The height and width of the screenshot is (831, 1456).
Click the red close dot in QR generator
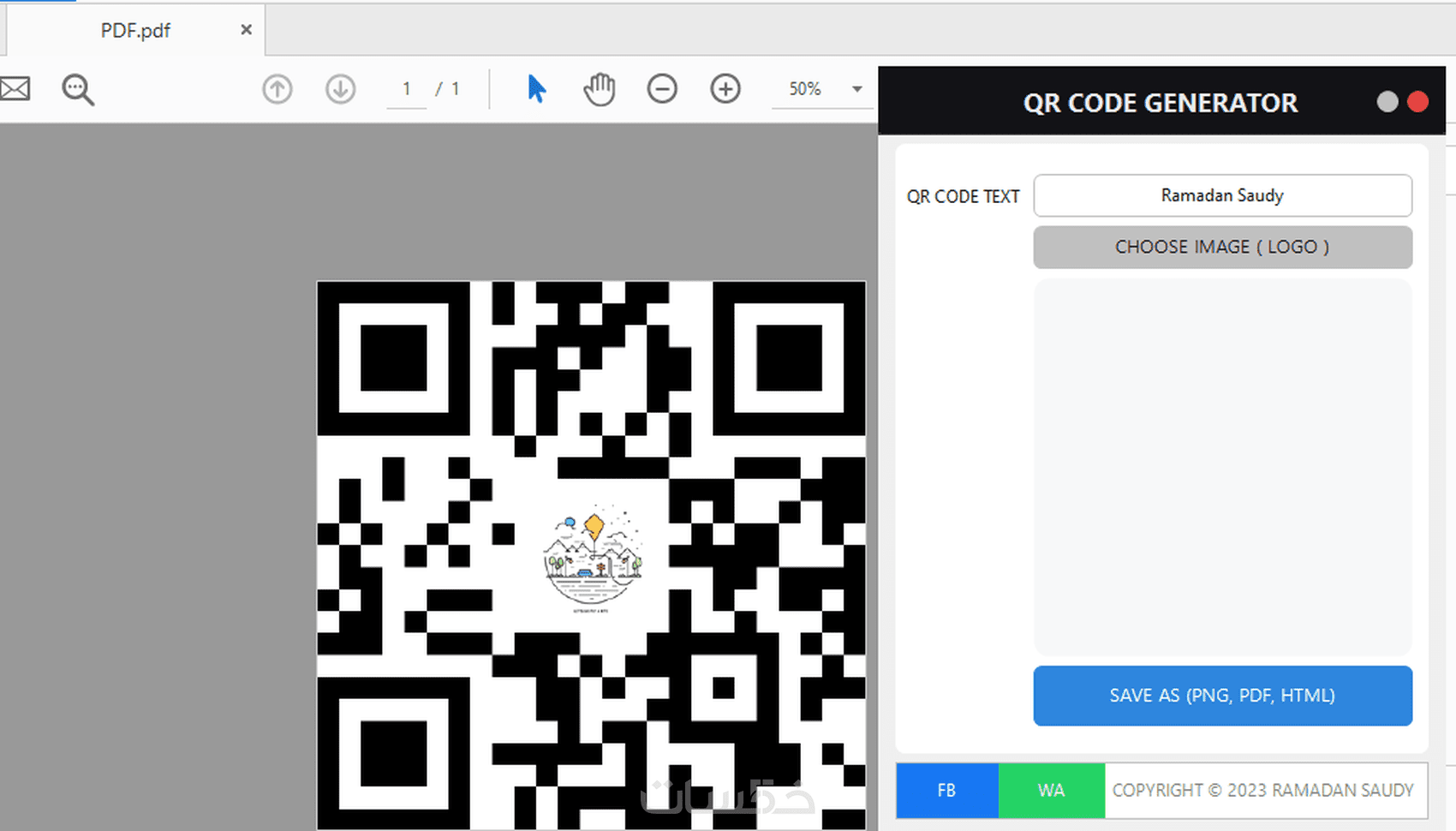pos(1418,102)
